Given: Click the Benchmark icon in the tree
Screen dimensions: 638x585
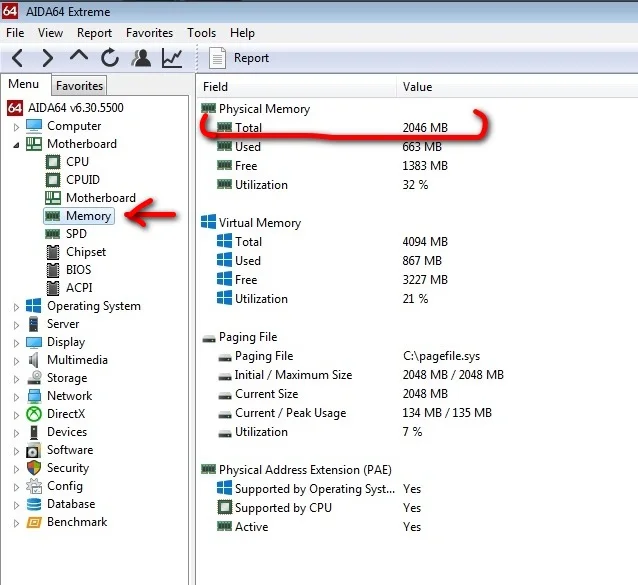Looking at the screenshot, I should (x=34, y=522).
